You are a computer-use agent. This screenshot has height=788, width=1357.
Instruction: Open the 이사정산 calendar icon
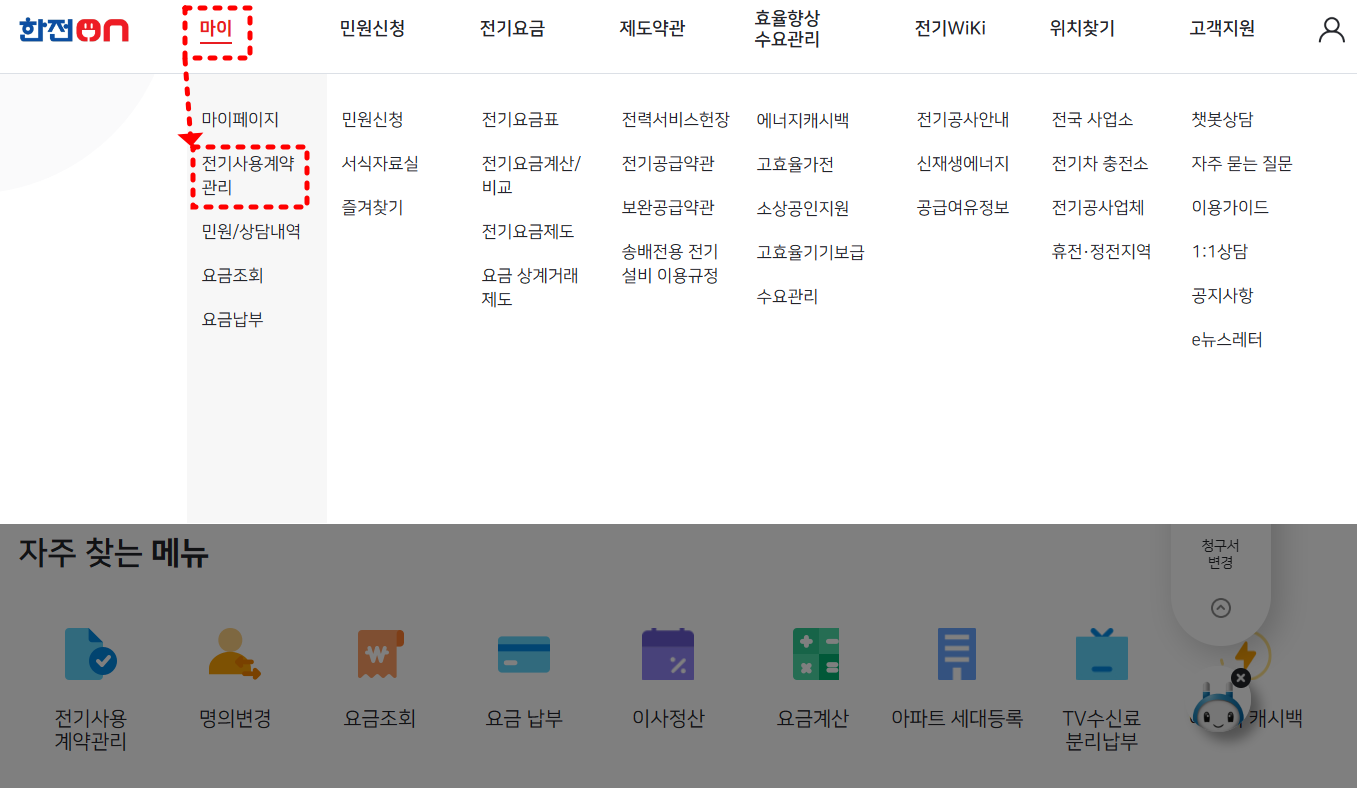[x=667, y=653]
